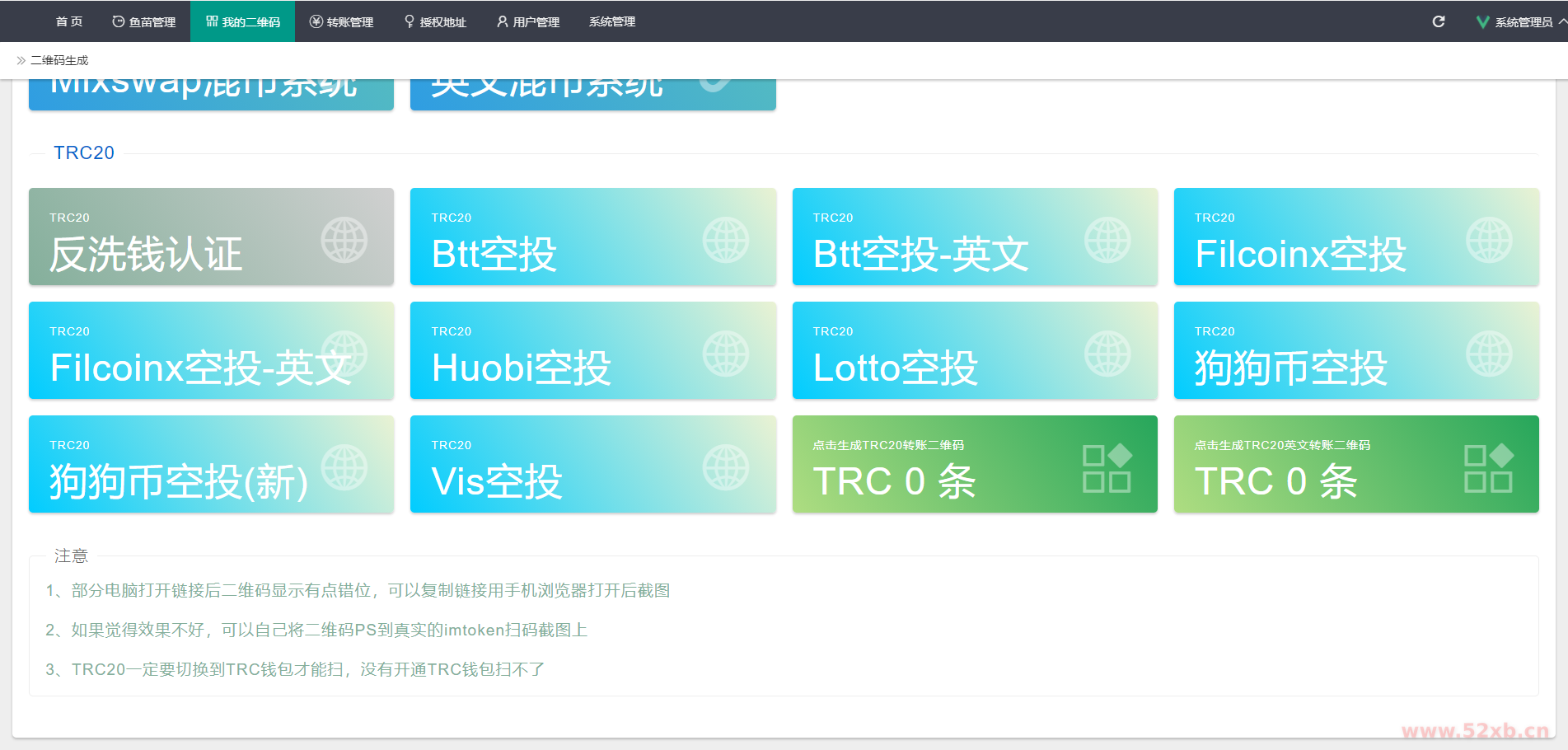Go to 转账管理 menu
Image resolution: width=1568 pixels, height=750 pixels.
pyautogui.click(x=342, y=21)
